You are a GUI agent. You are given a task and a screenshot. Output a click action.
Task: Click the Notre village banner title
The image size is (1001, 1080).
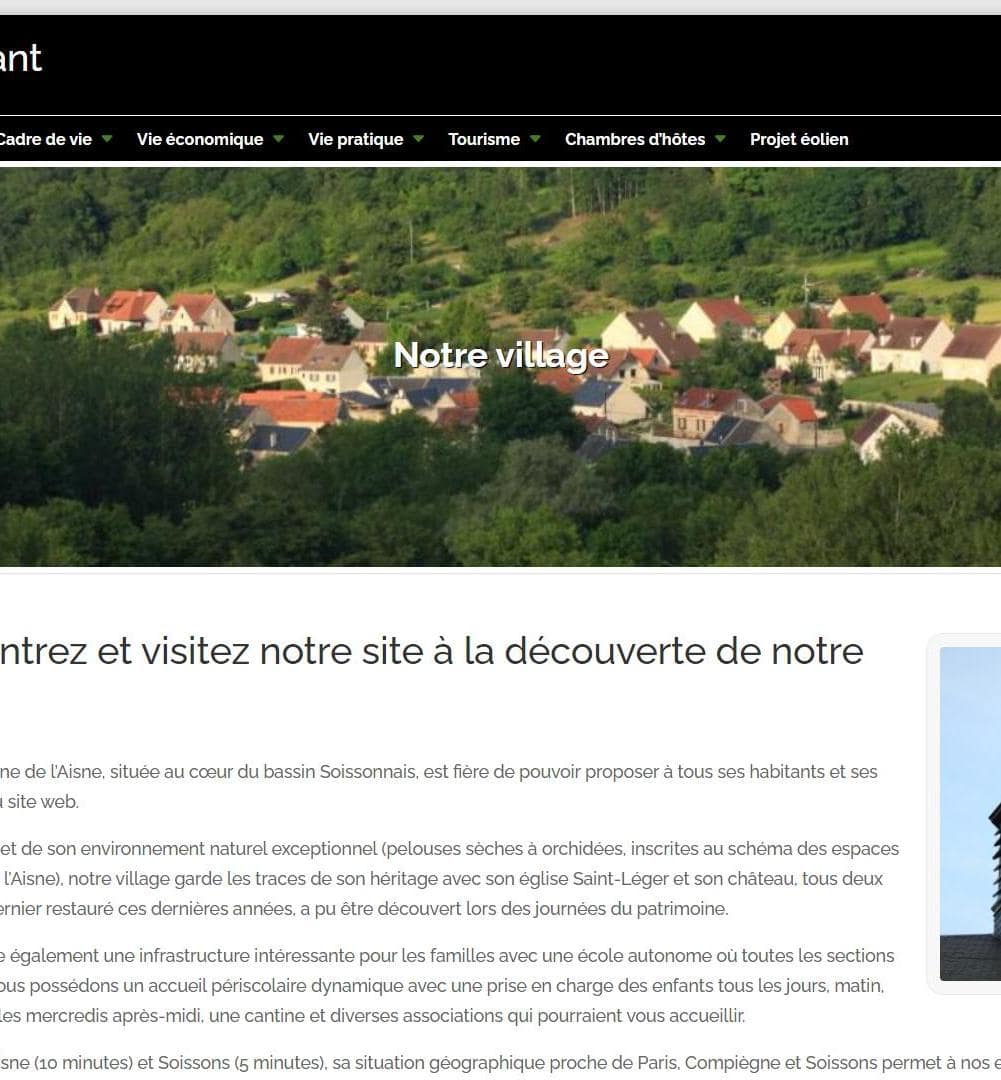501,355
